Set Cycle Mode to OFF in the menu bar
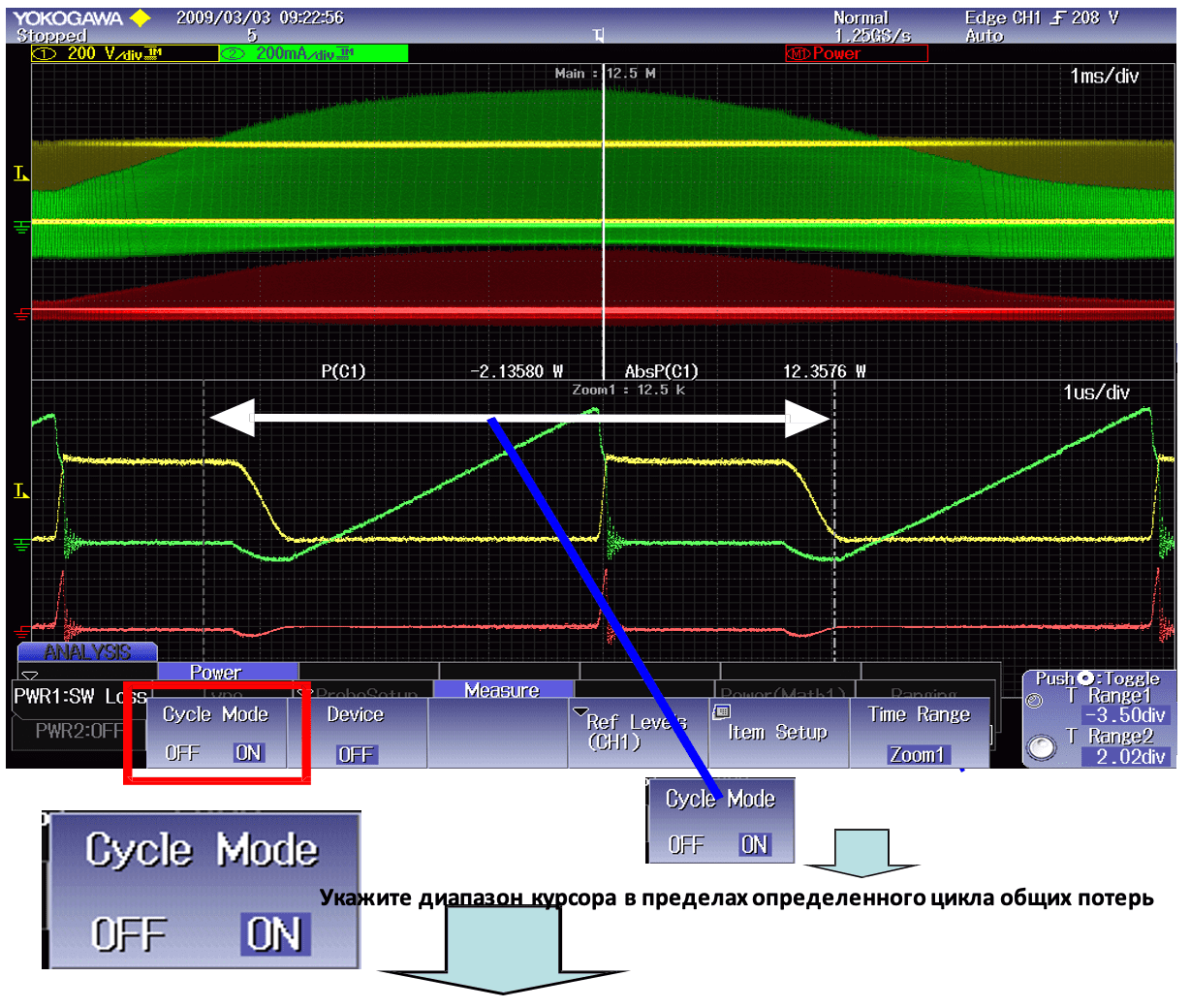The image size is (1190, 1008). point(181,753)
